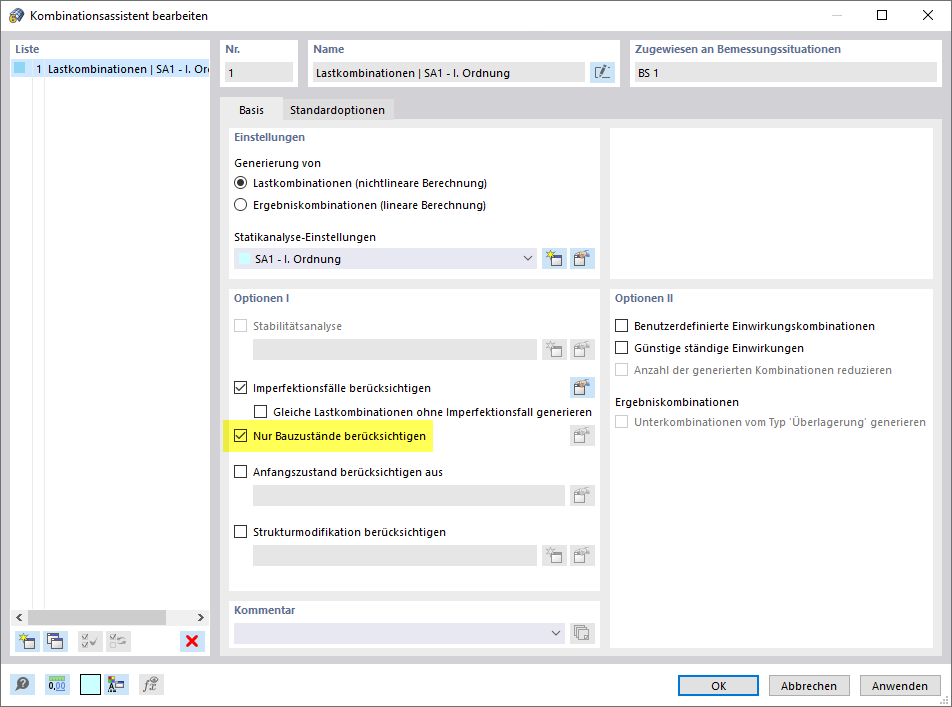
Task: Click edit icon beside Stabilitätsanalyse field
Action: coord(582,349)
